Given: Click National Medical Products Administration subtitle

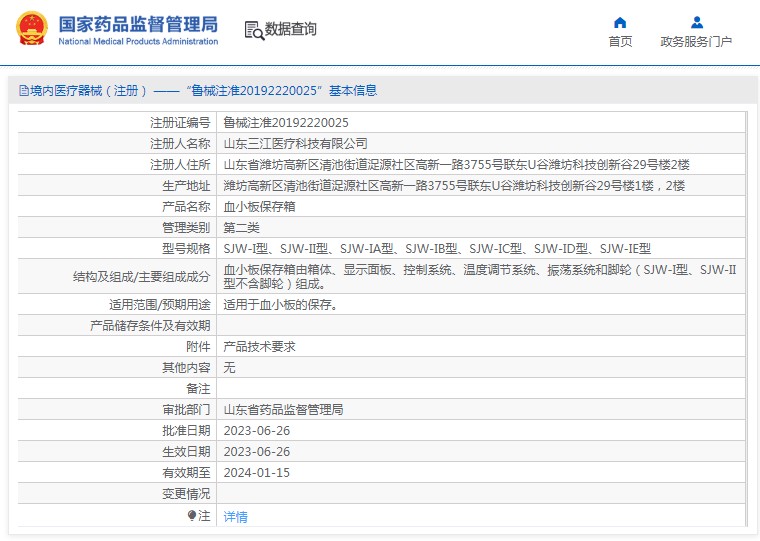Looking at the screenshot, I should [138, 41].
